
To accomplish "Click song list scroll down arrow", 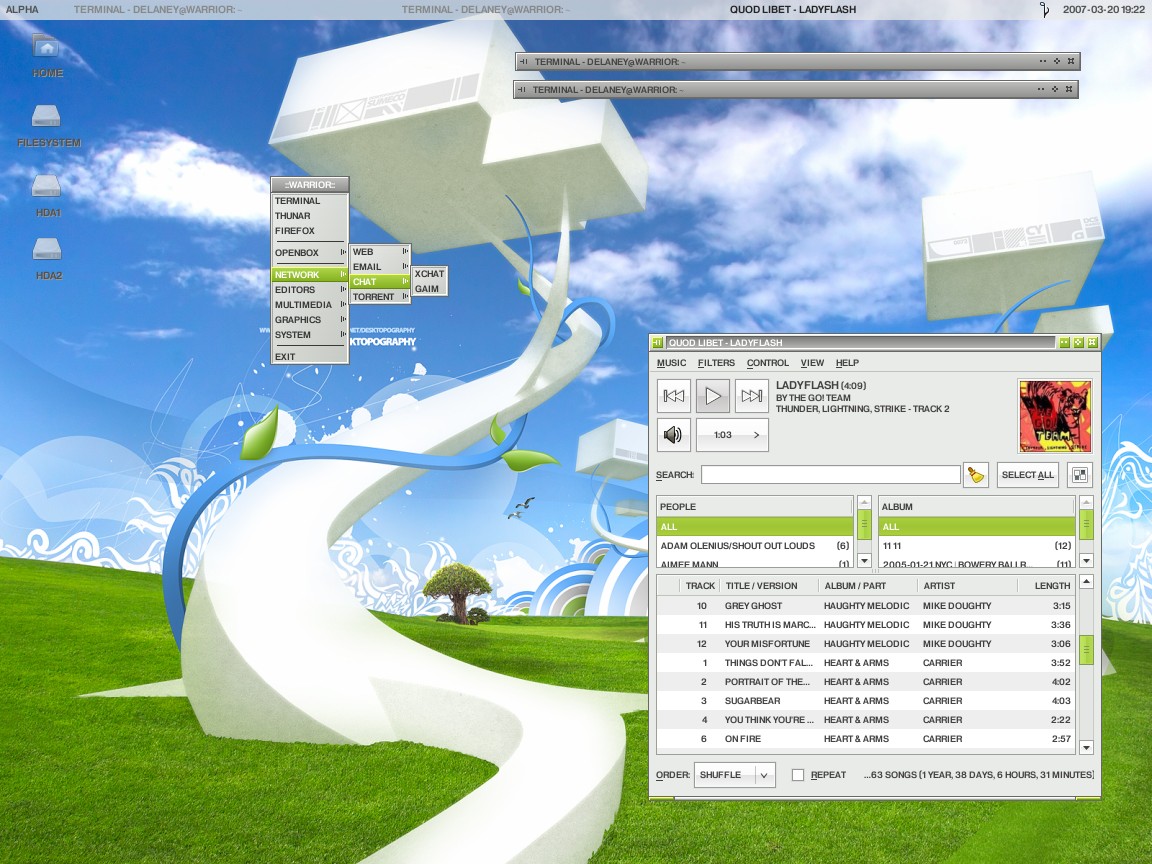I will tap(1087, 748).
